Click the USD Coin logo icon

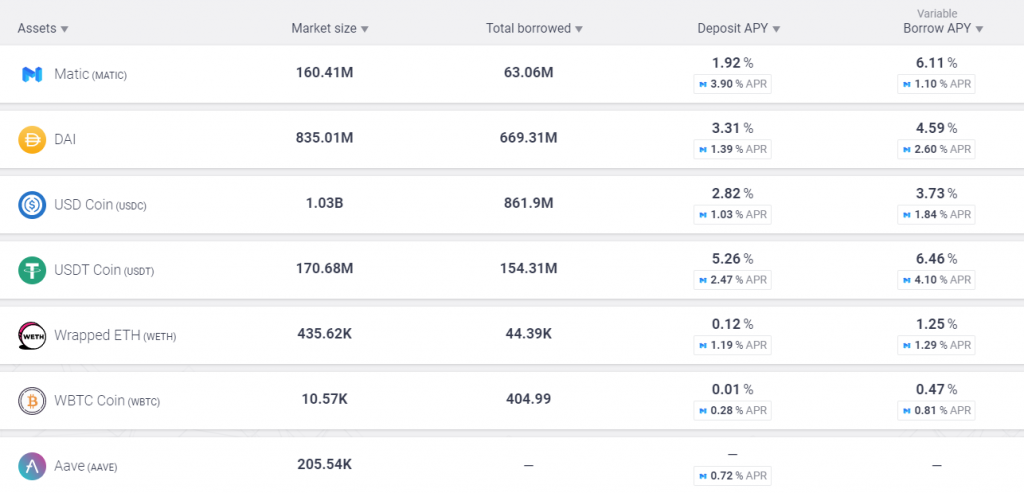tap(32, 204)
